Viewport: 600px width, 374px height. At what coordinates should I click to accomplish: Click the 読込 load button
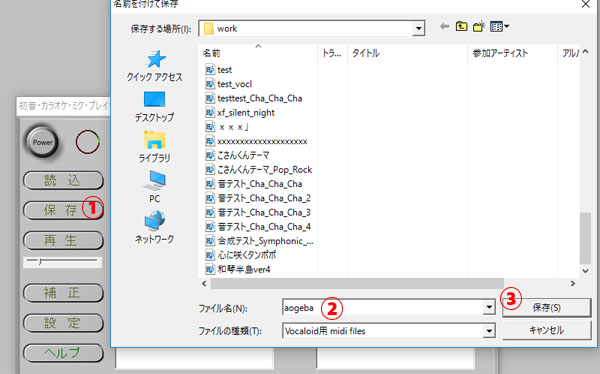click(63, 180)
